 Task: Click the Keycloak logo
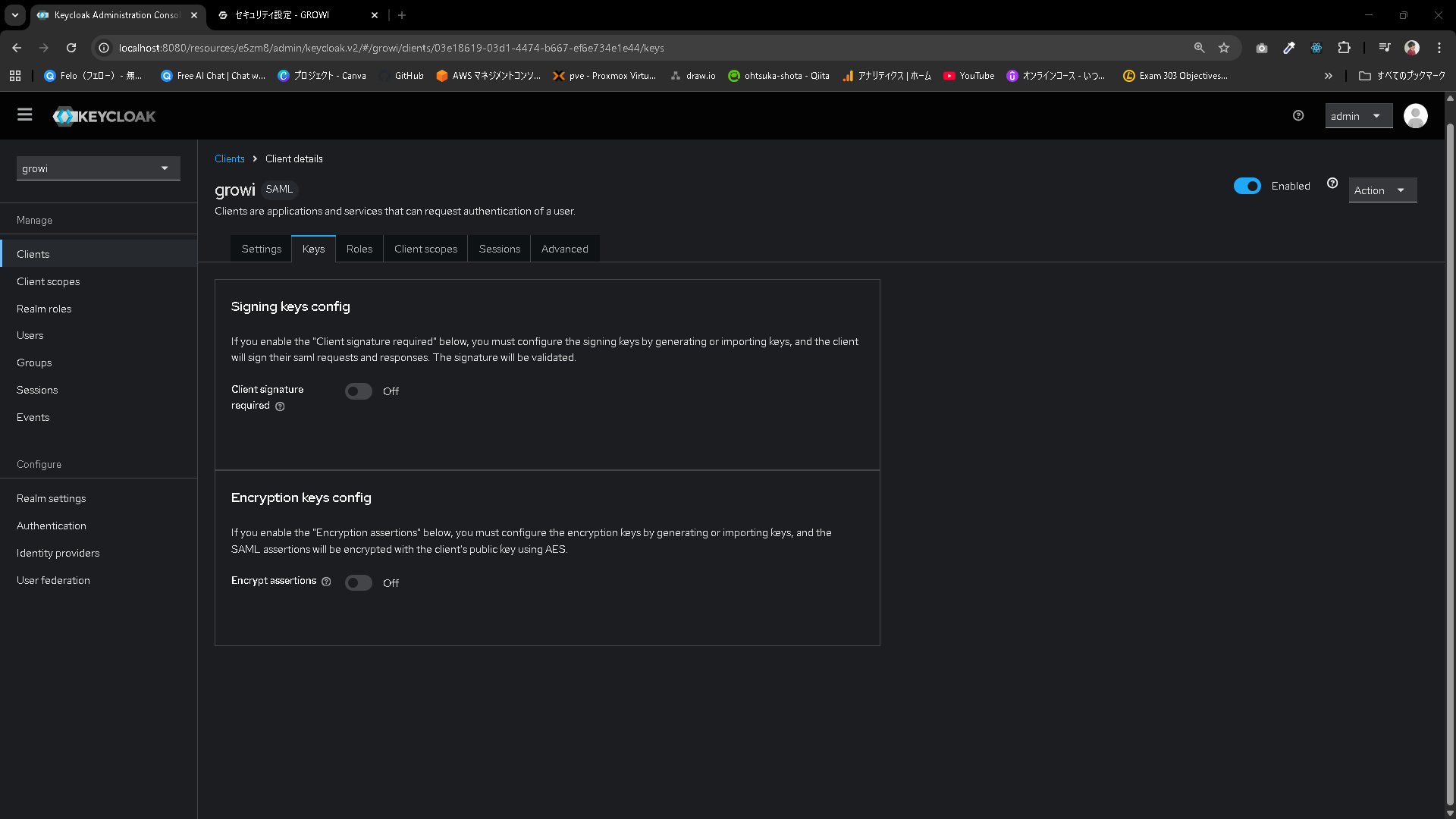click(x=104, y=116)
